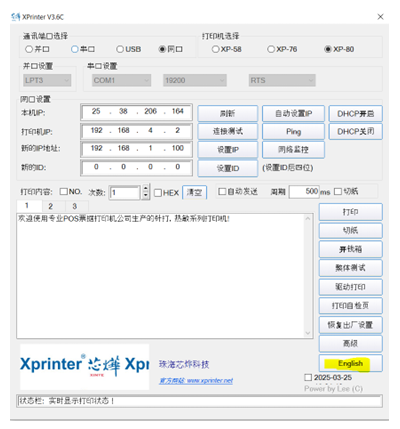Expand the RTS flow control dropdown

pos(282,80)
